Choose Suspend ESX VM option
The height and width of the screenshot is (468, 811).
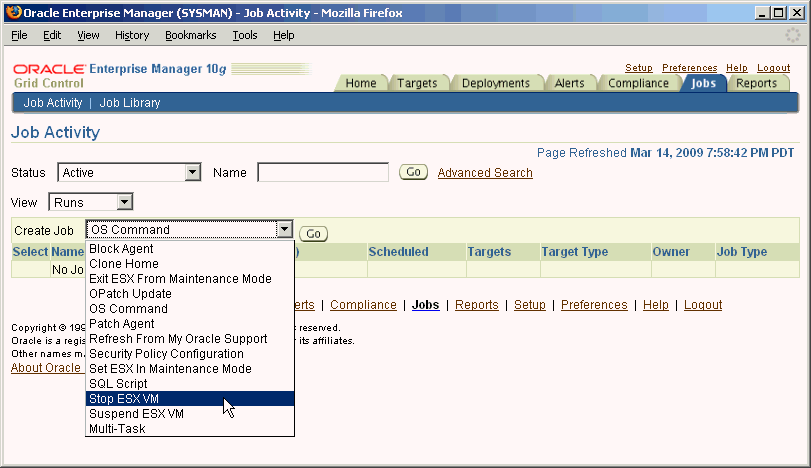point(190,414)
